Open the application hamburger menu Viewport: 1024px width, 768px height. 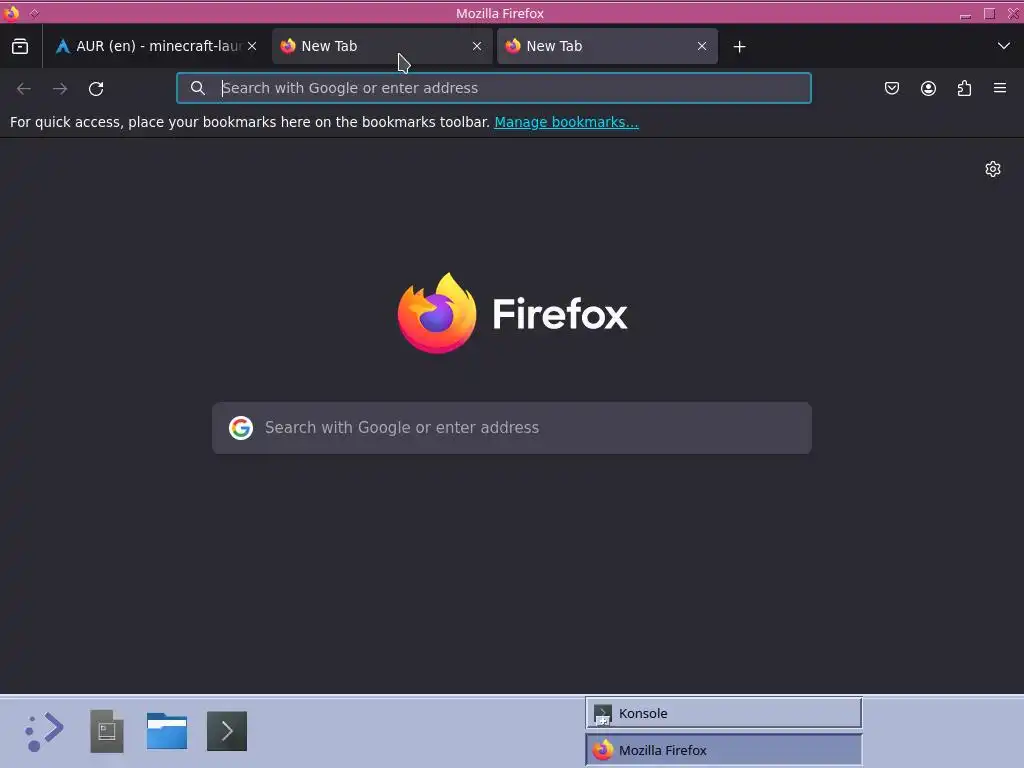1000,88
